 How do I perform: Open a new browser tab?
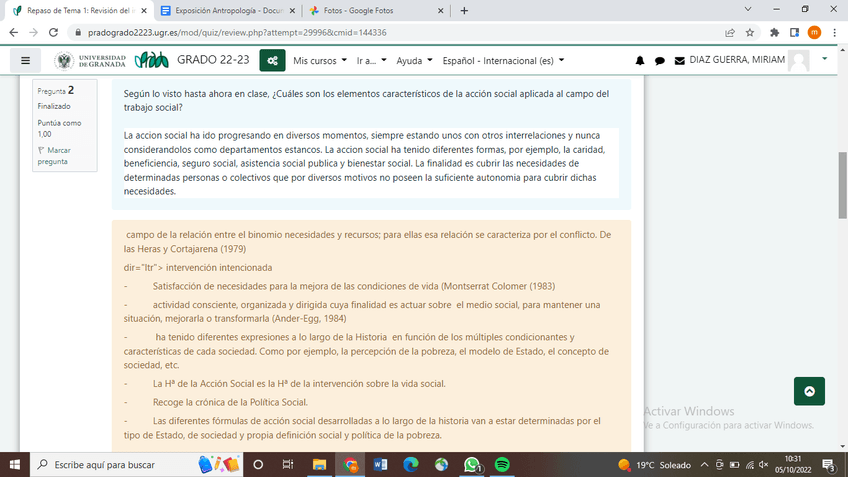tap(464, 10)
